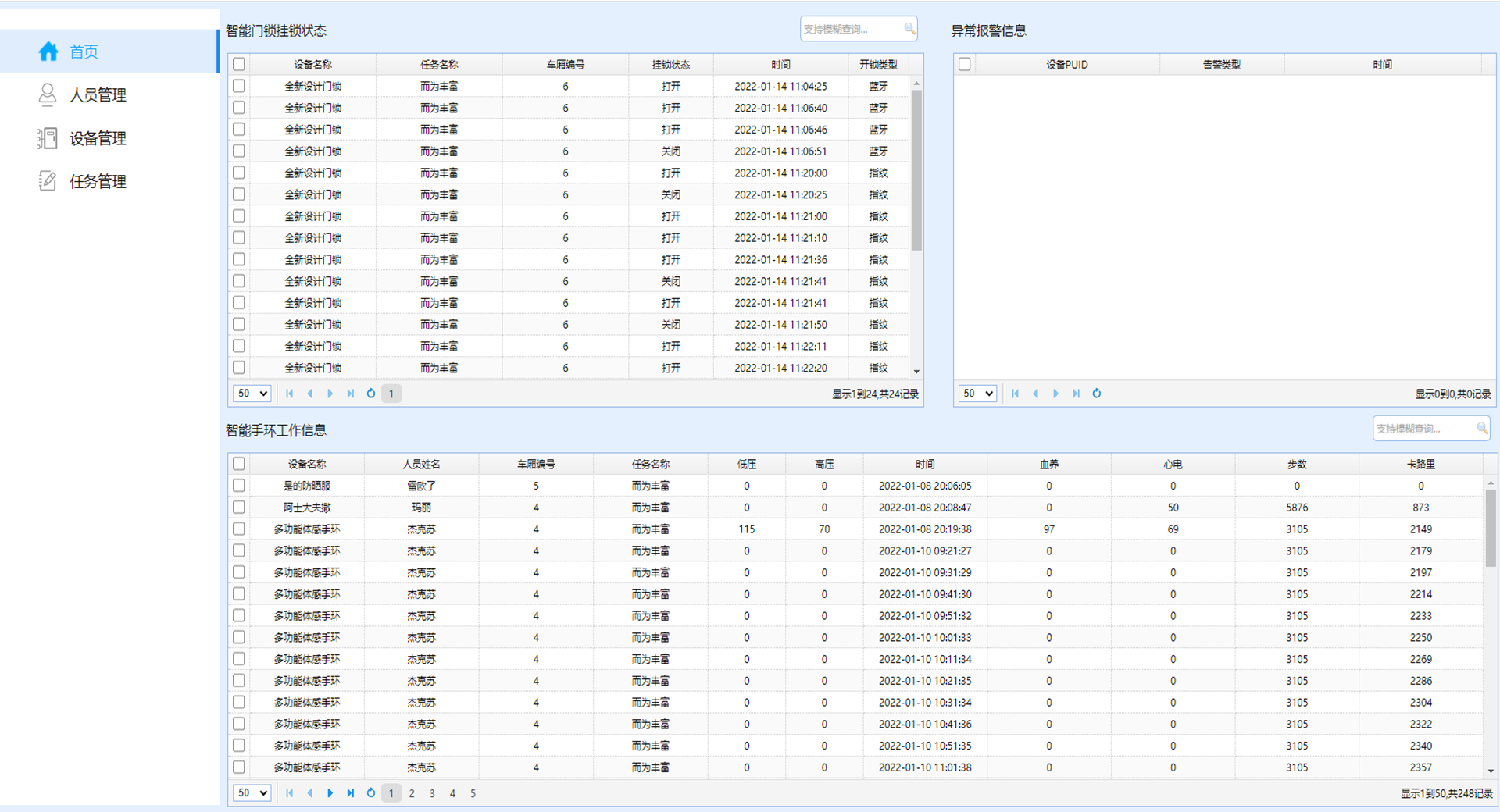Go to page 3 of bracelet records

click(432, 793)
